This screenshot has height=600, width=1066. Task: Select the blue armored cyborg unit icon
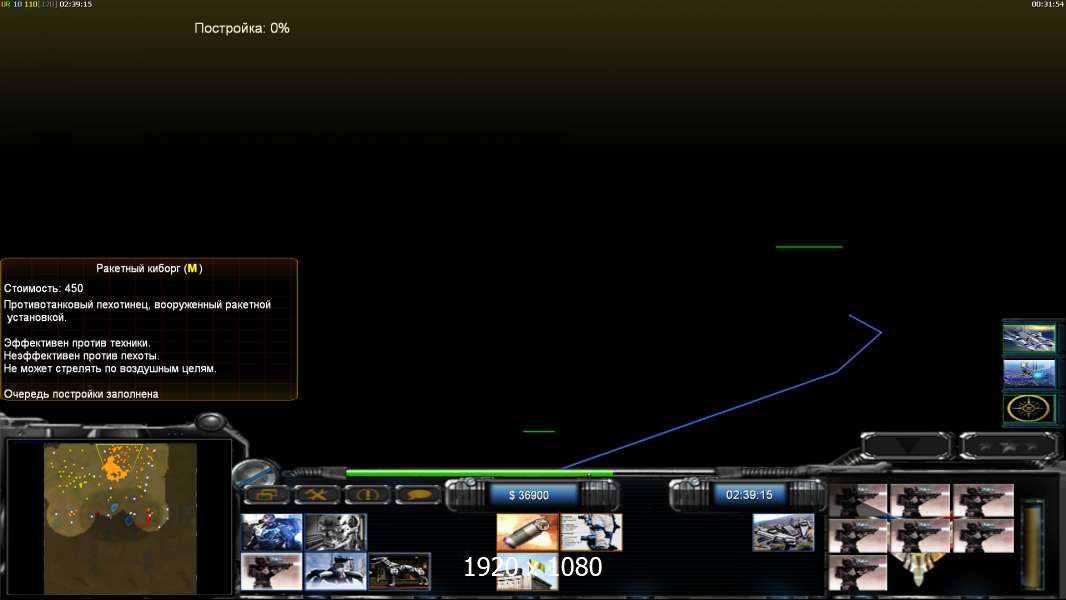click(x=271, y=532)
